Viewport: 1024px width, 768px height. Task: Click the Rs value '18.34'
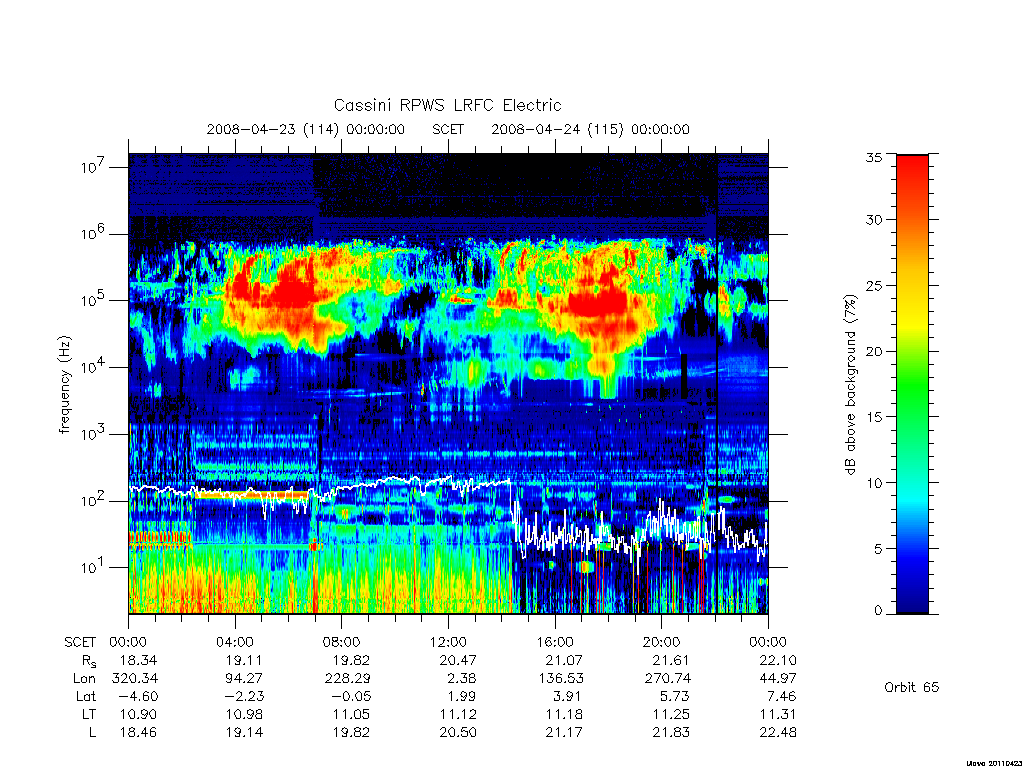pos(138,660)
